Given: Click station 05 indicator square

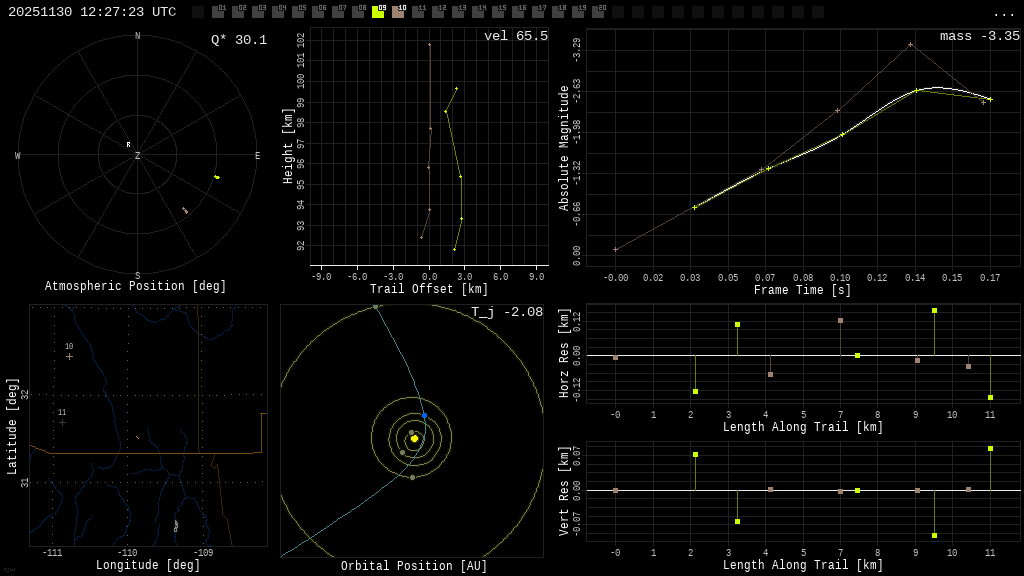Looking at the screenshot, I should [298, 12].
